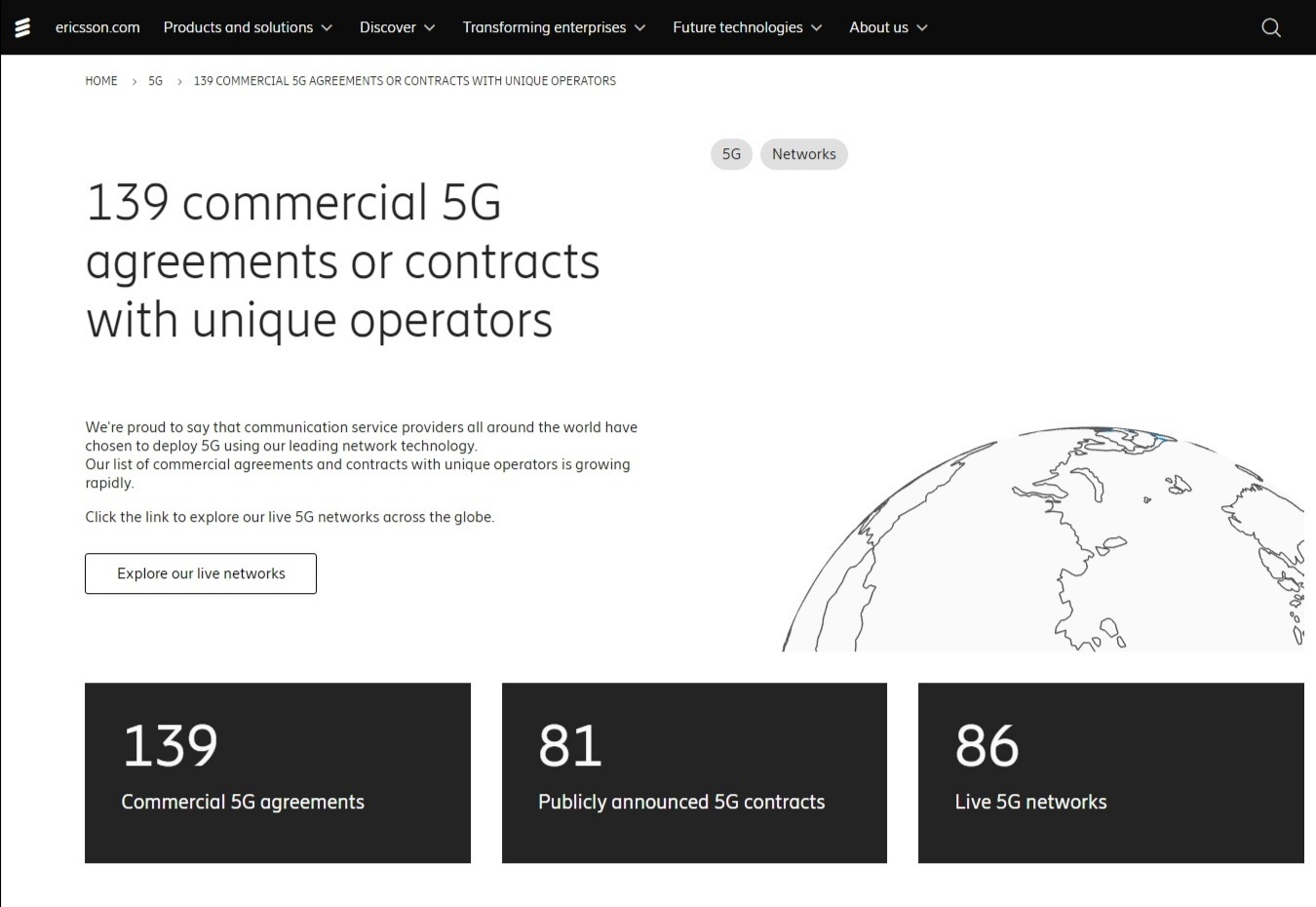Open the Products and solutions menu
The height and width of the screenshot is (907, 1316).
point(238,27)
